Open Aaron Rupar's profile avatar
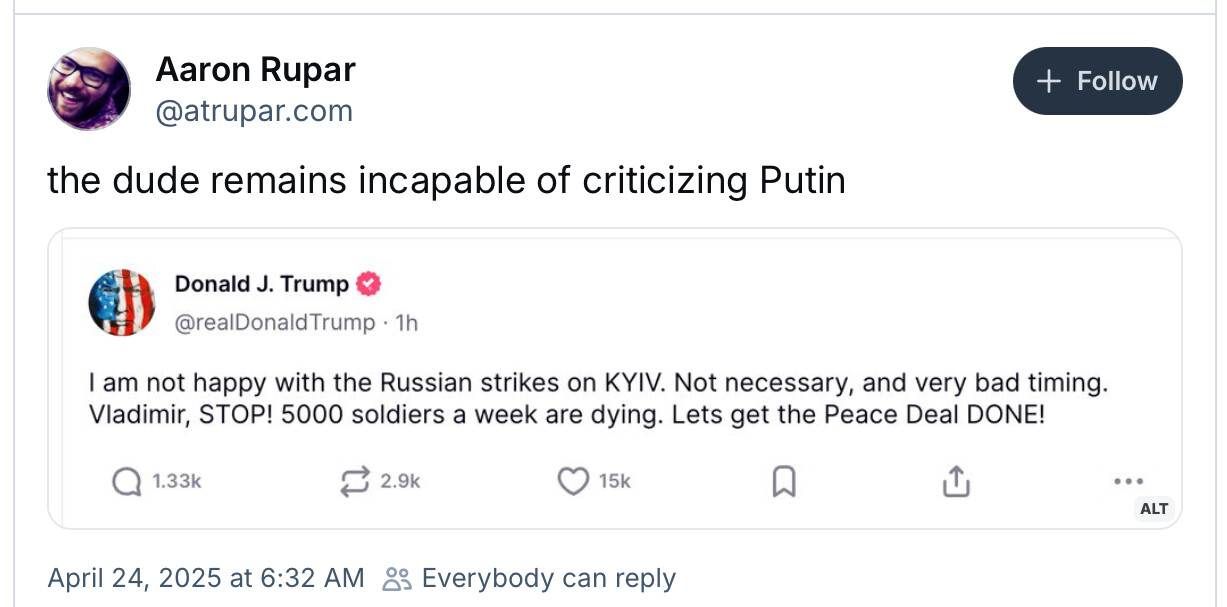 [x=89, y=89]
